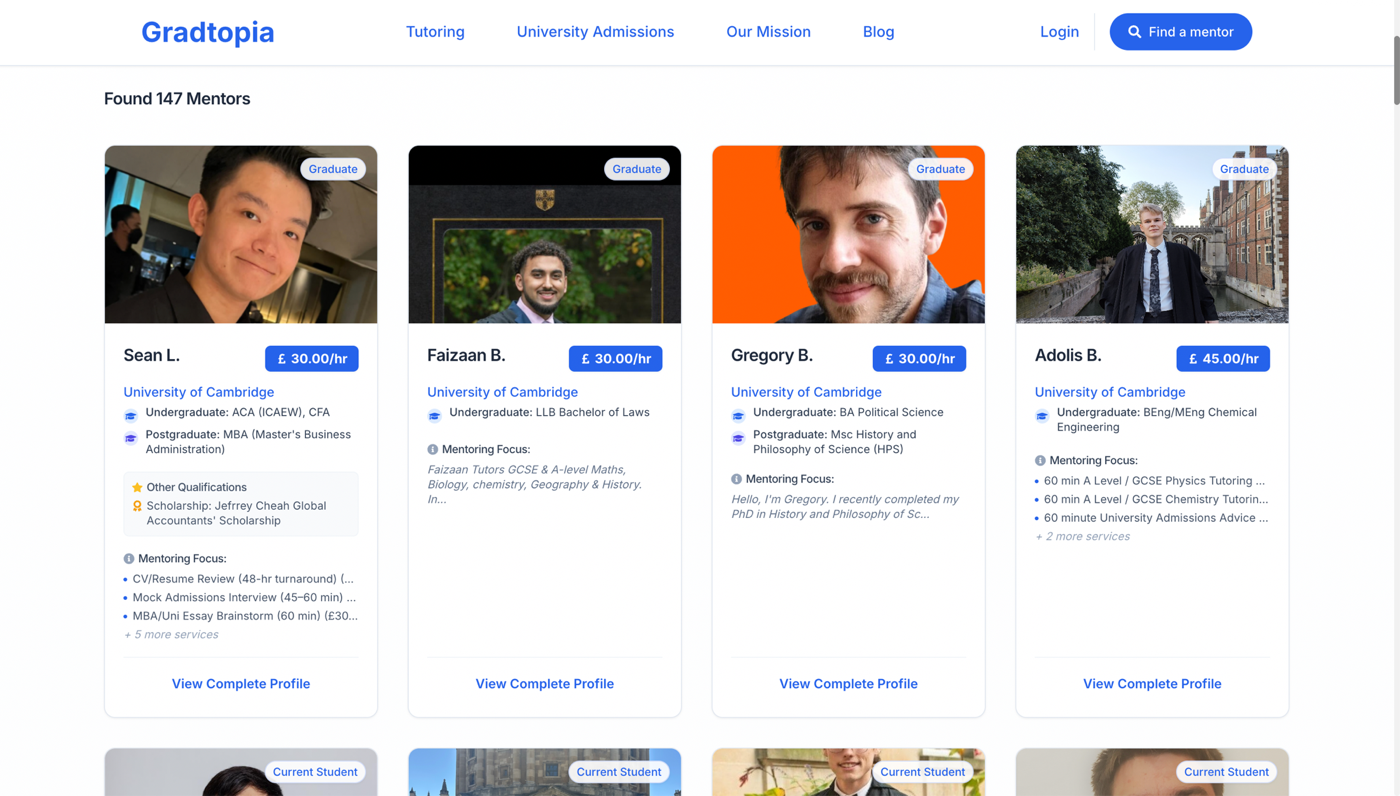Click info icon beside Gregory B.'s Mentoring Focus

coord(737,479)
